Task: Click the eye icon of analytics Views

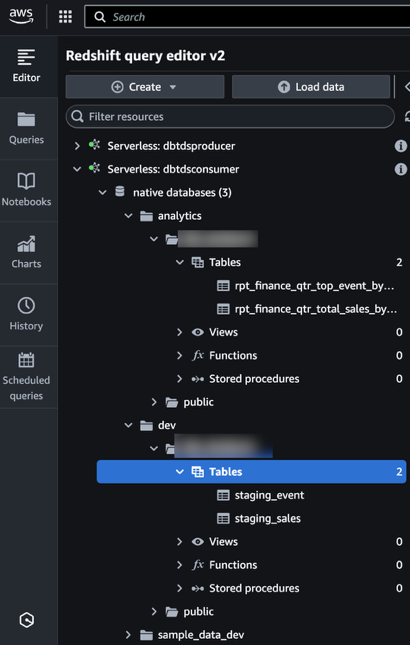Action: 198,332
